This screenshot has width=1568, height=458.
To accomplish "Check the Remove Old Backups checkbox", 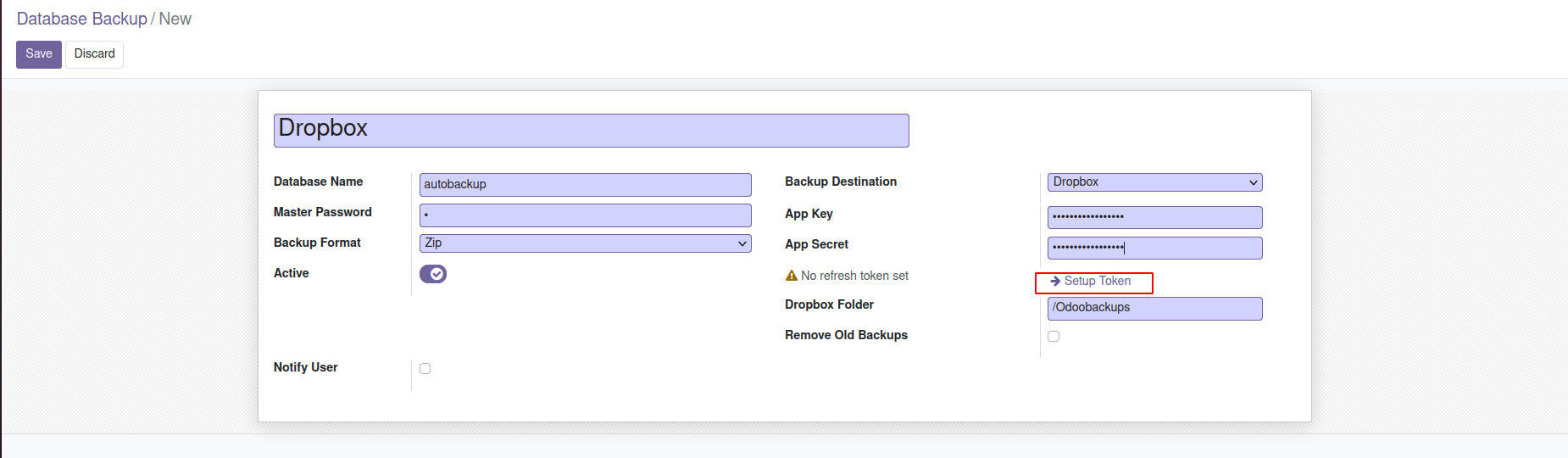I will click(1054, 336).
